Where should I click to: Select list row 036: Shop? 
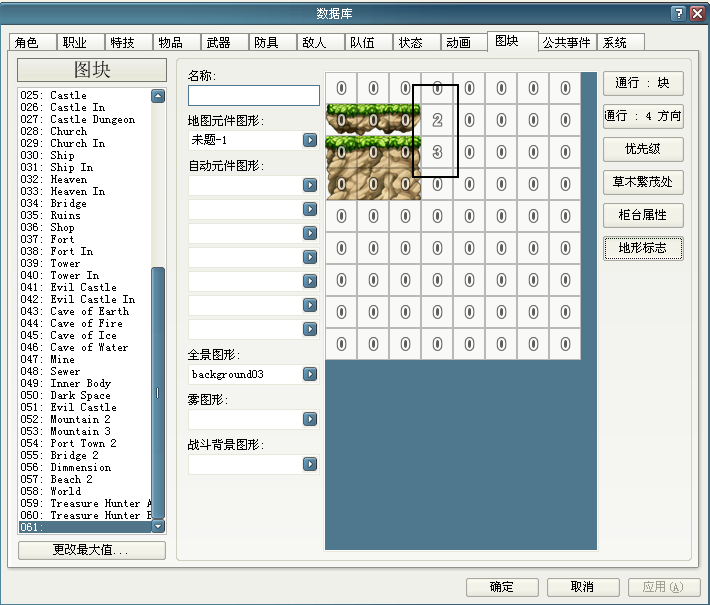(x=85, y=227)
